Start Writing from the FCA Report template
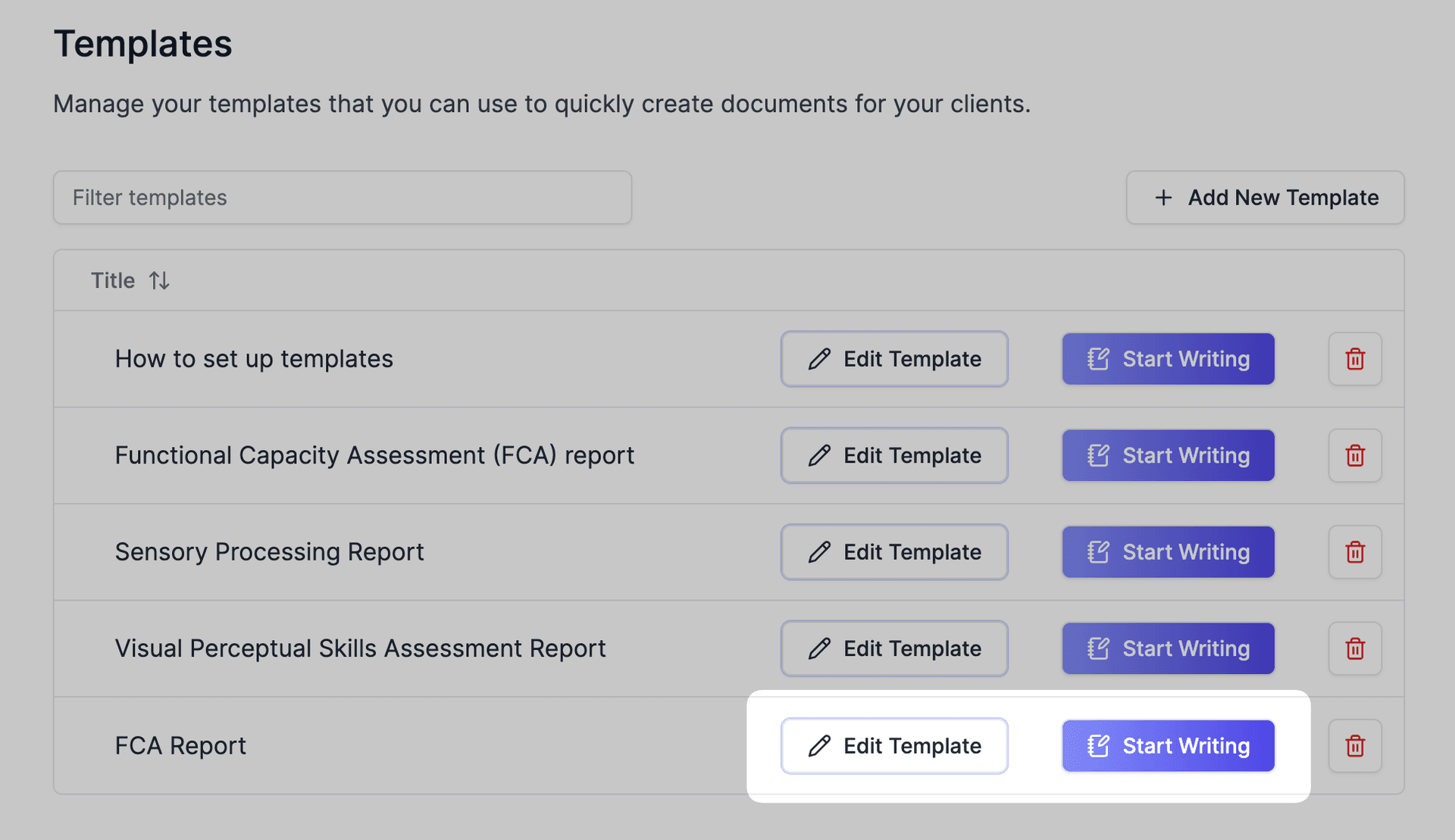The height and width of the screenshot is (840, 1455). pyautogui.click(x=1168, y=746)
